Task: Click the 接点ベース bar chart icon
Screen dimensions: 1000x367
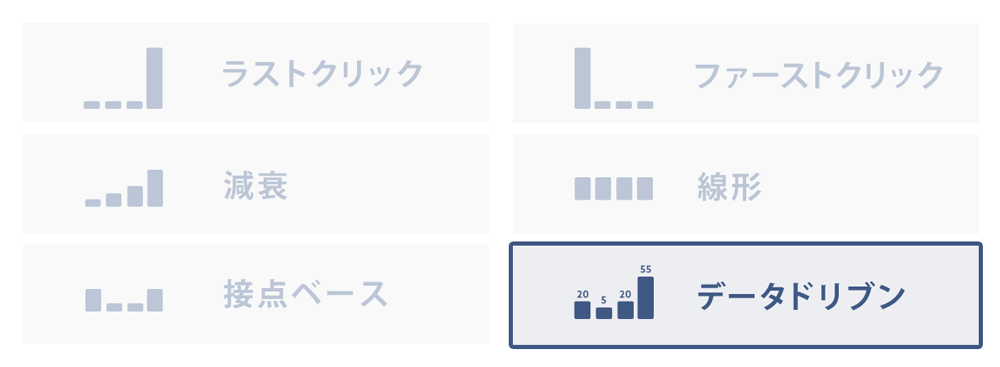Action: (124, 300)
